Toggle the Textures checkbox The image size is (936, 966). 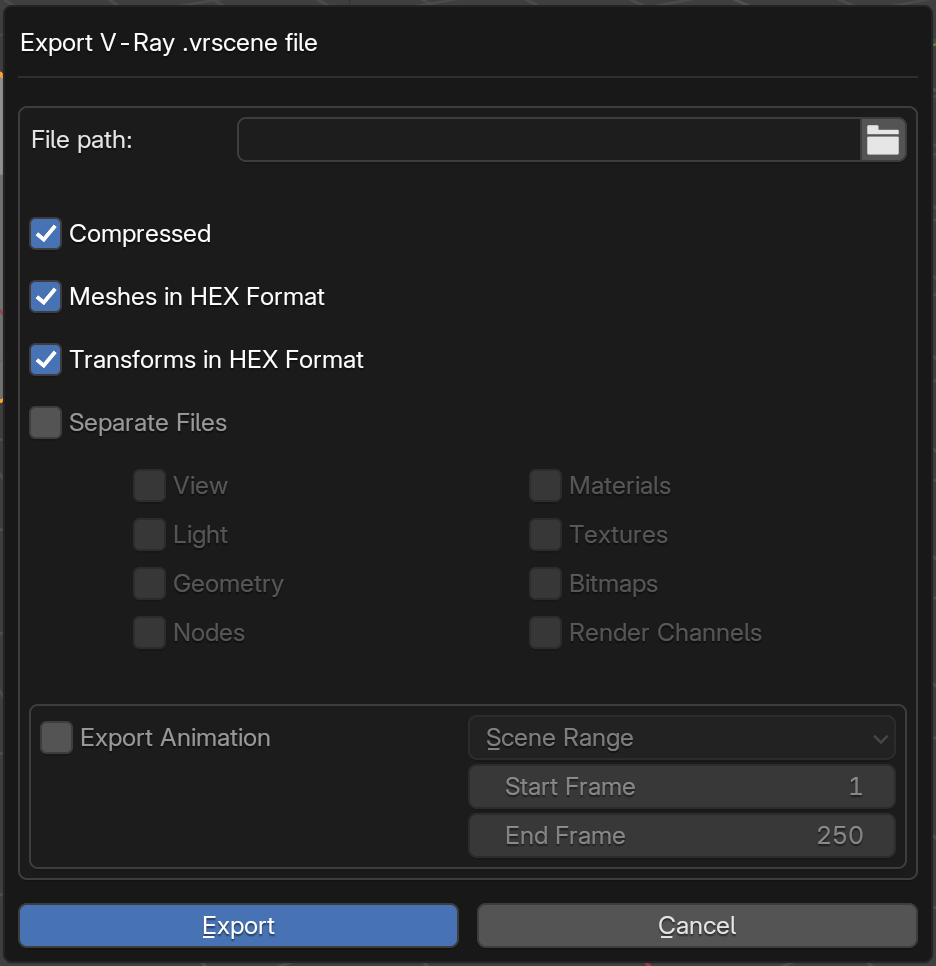point(545,534)
